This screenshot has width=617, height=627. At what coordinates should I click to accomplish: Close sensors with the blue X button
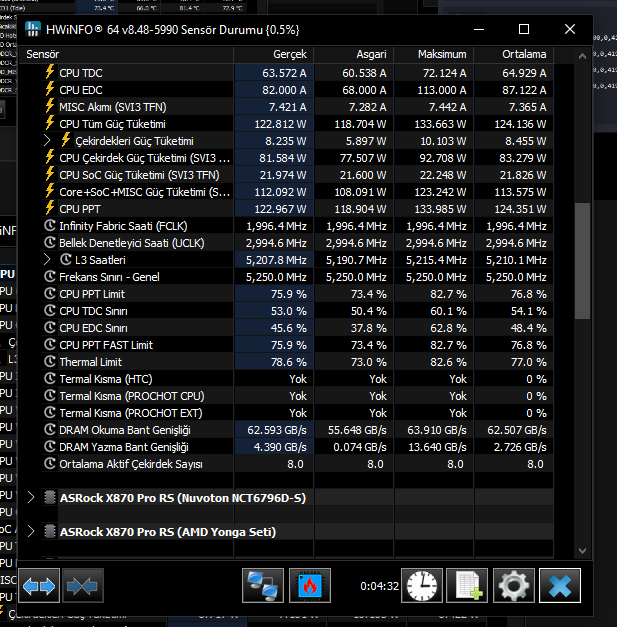point(560,586)
